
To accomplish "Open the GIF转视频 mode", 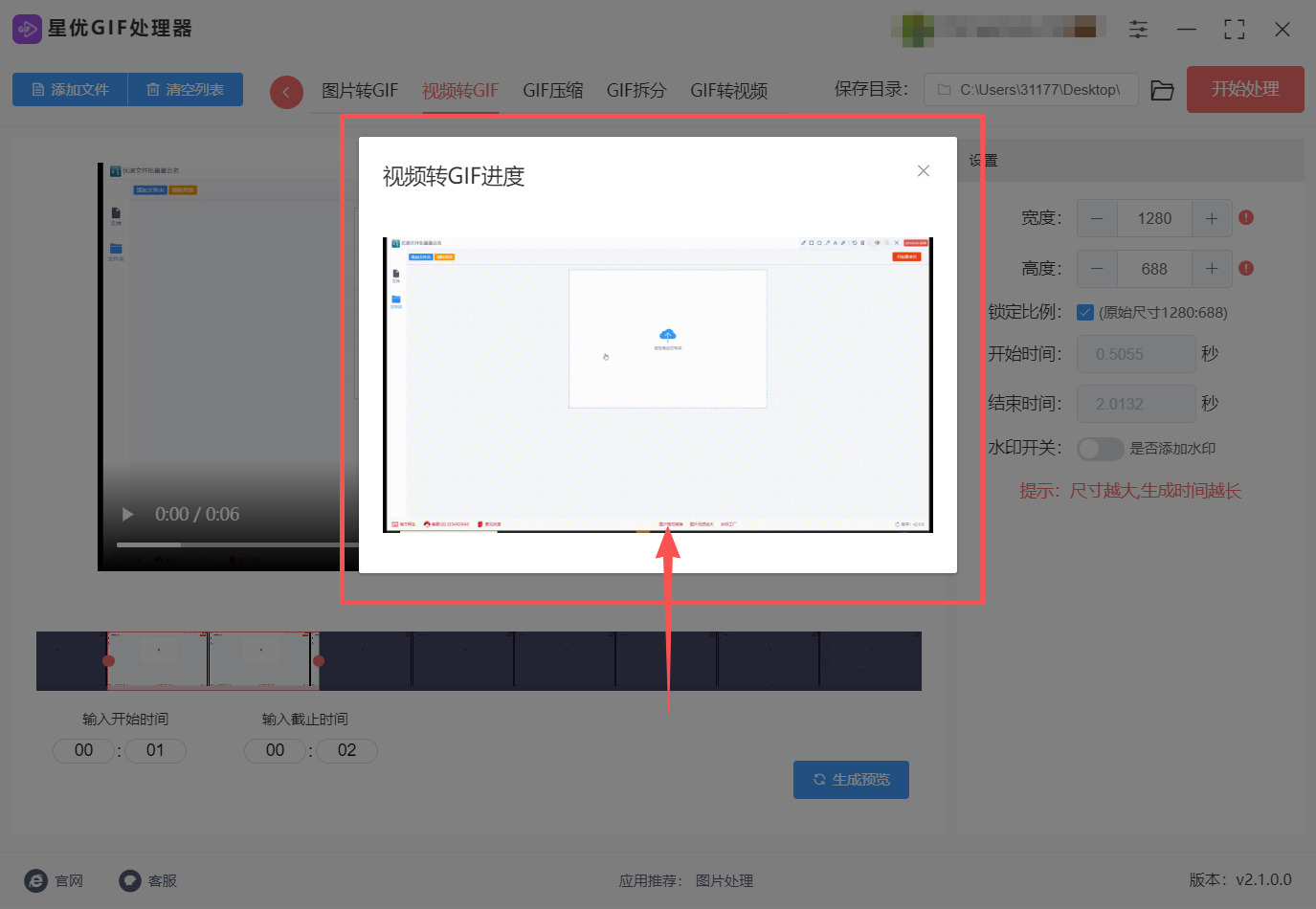I will pyautogui.click(x=728, y=90).
